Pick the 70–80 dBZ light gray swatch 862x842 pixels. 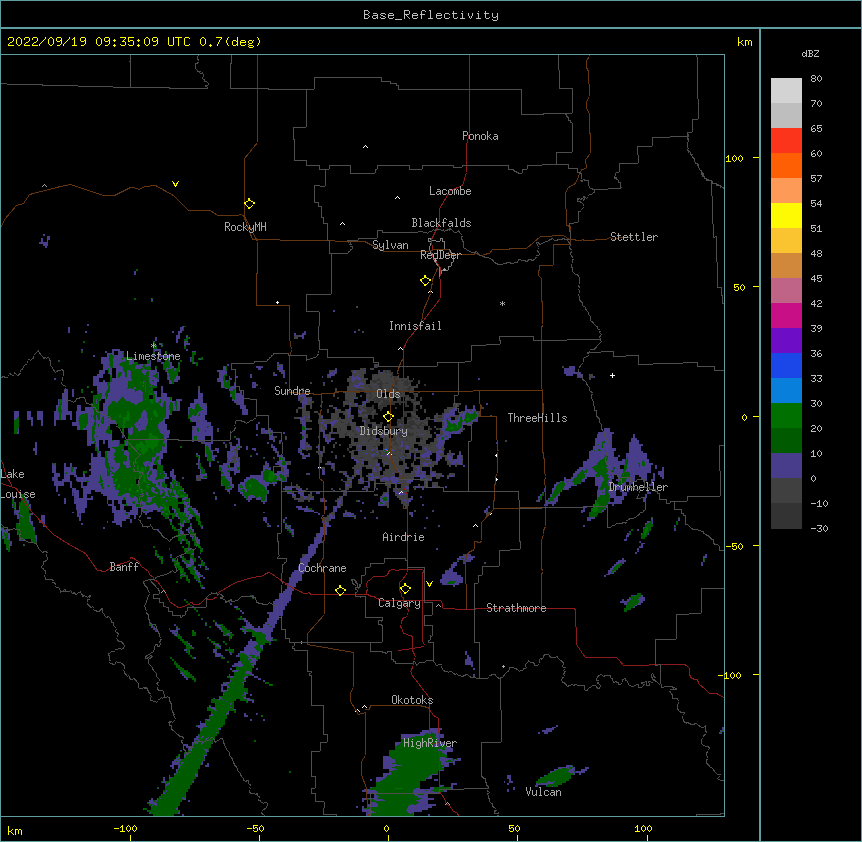[x=786, y=91]
